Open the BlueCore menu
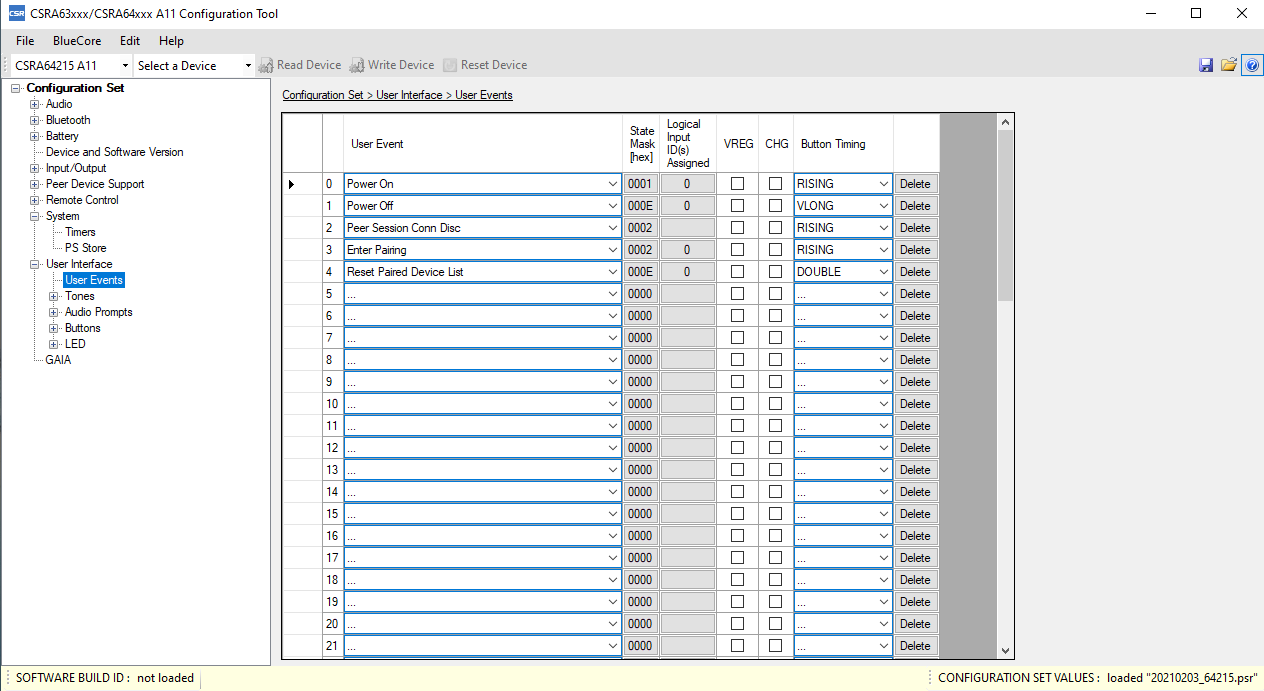 [77, 41]
